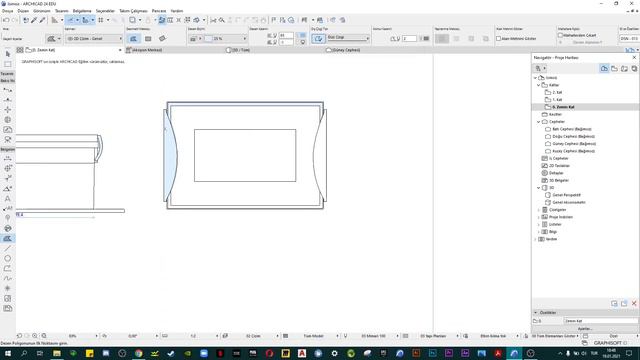Select the Arrow tool in the toolbox
640x360 pixels.
coord(8,54)
